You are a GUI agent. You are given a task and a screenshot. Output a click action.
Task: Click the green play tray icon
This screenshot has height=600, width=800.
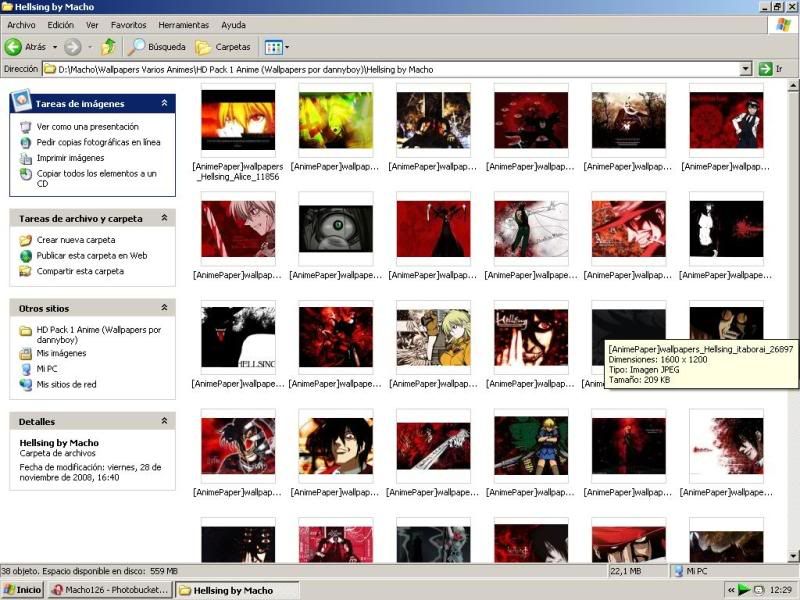click(744, 590)
